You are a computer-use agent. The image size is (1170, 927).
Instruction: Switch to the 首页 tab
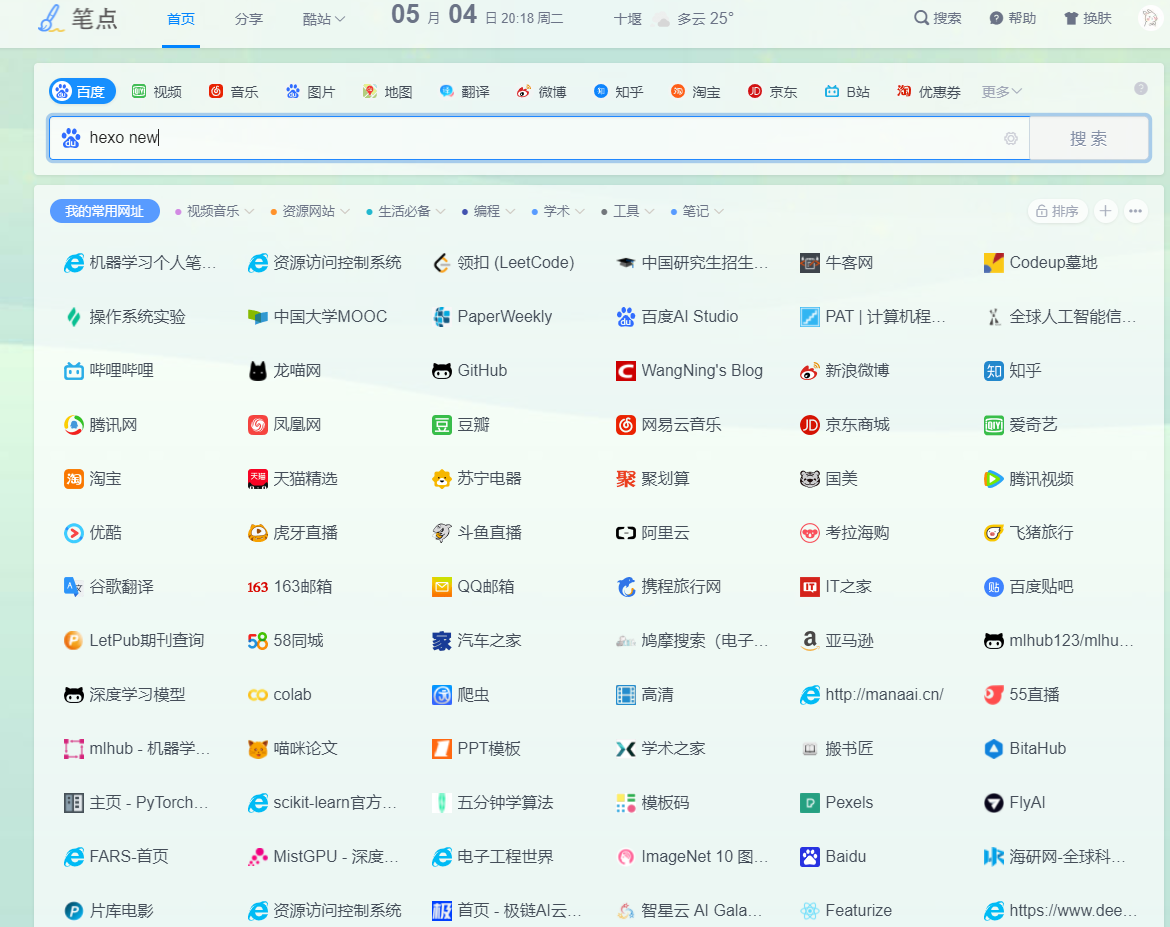click(x=181, y=19)
